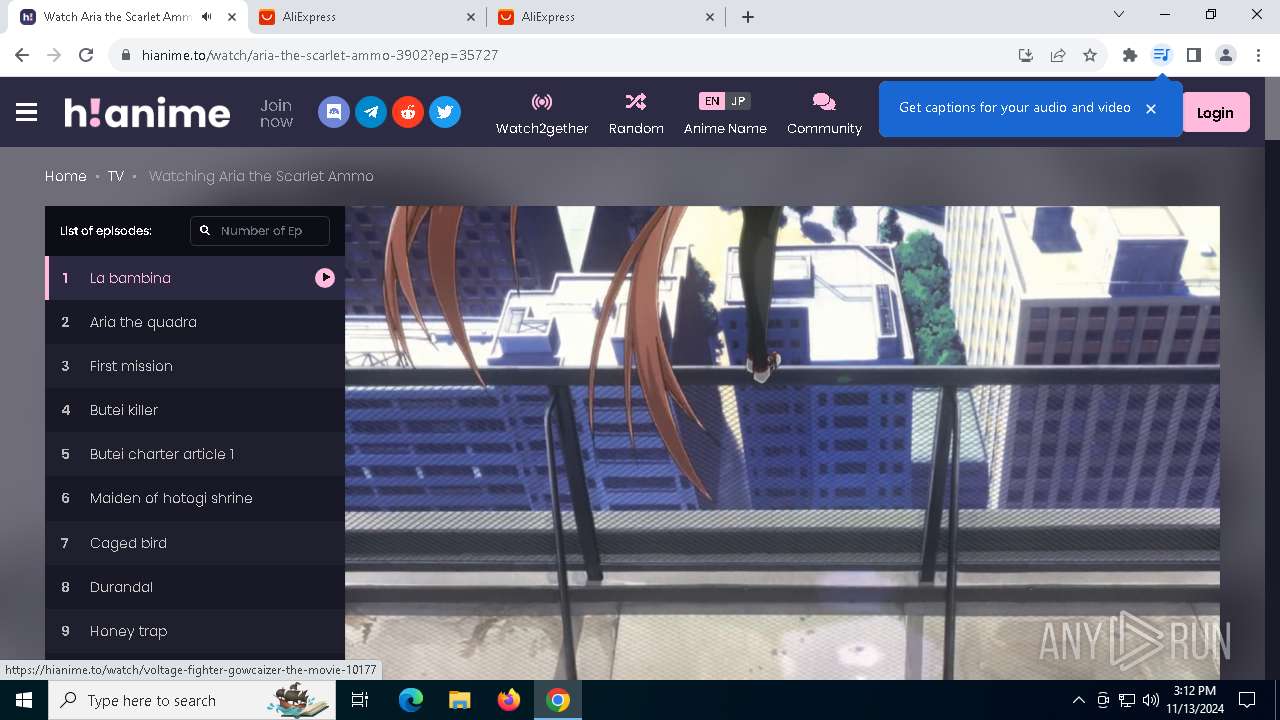Select episode 3 First mission

(x=195, y=366)
